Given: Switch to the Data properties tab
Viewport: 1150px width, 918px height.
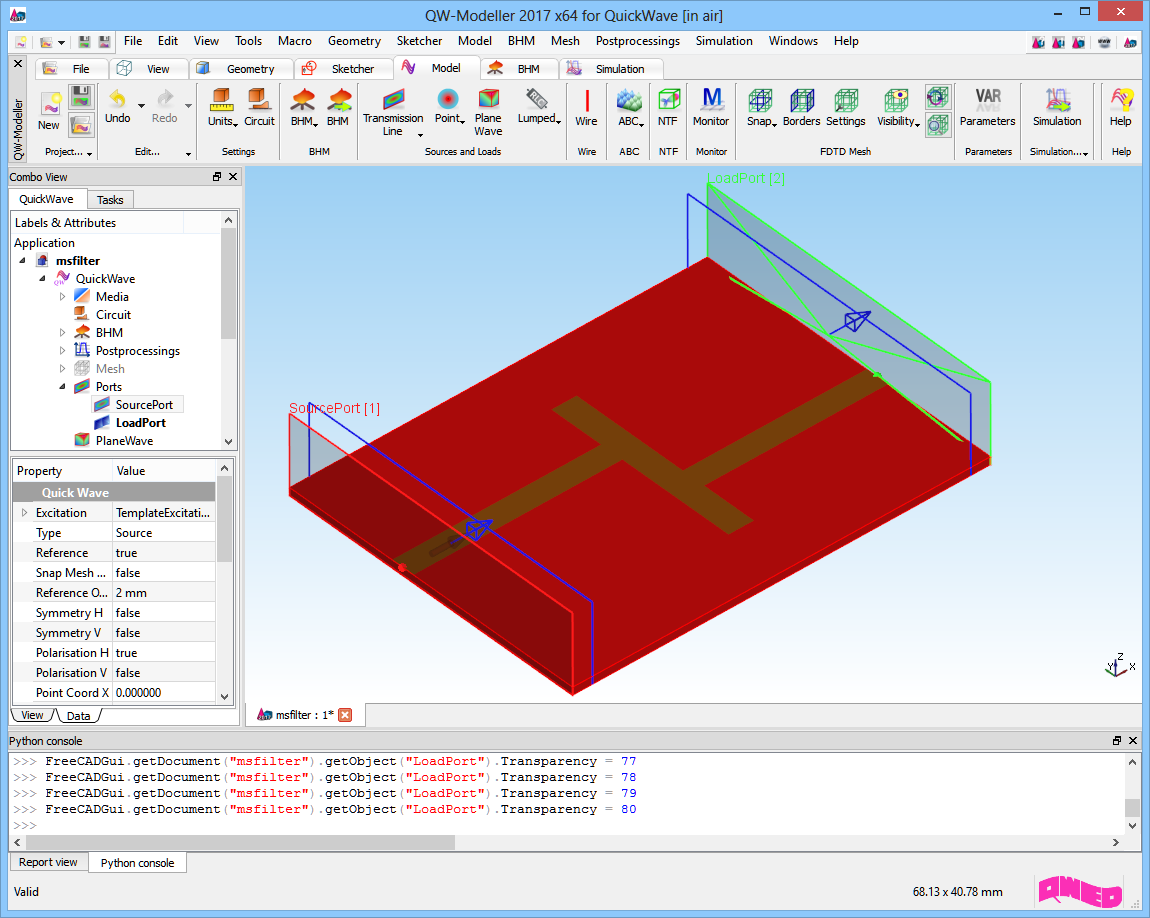Looking at the screenshot, I should click(x=78, y=716).
